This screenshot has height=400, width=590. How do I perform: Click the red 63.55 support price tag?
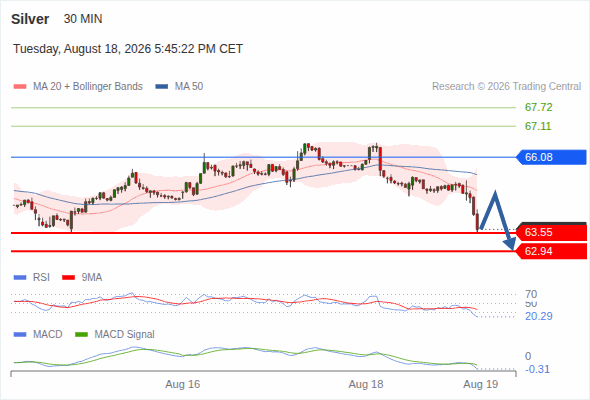coord(550,232)
